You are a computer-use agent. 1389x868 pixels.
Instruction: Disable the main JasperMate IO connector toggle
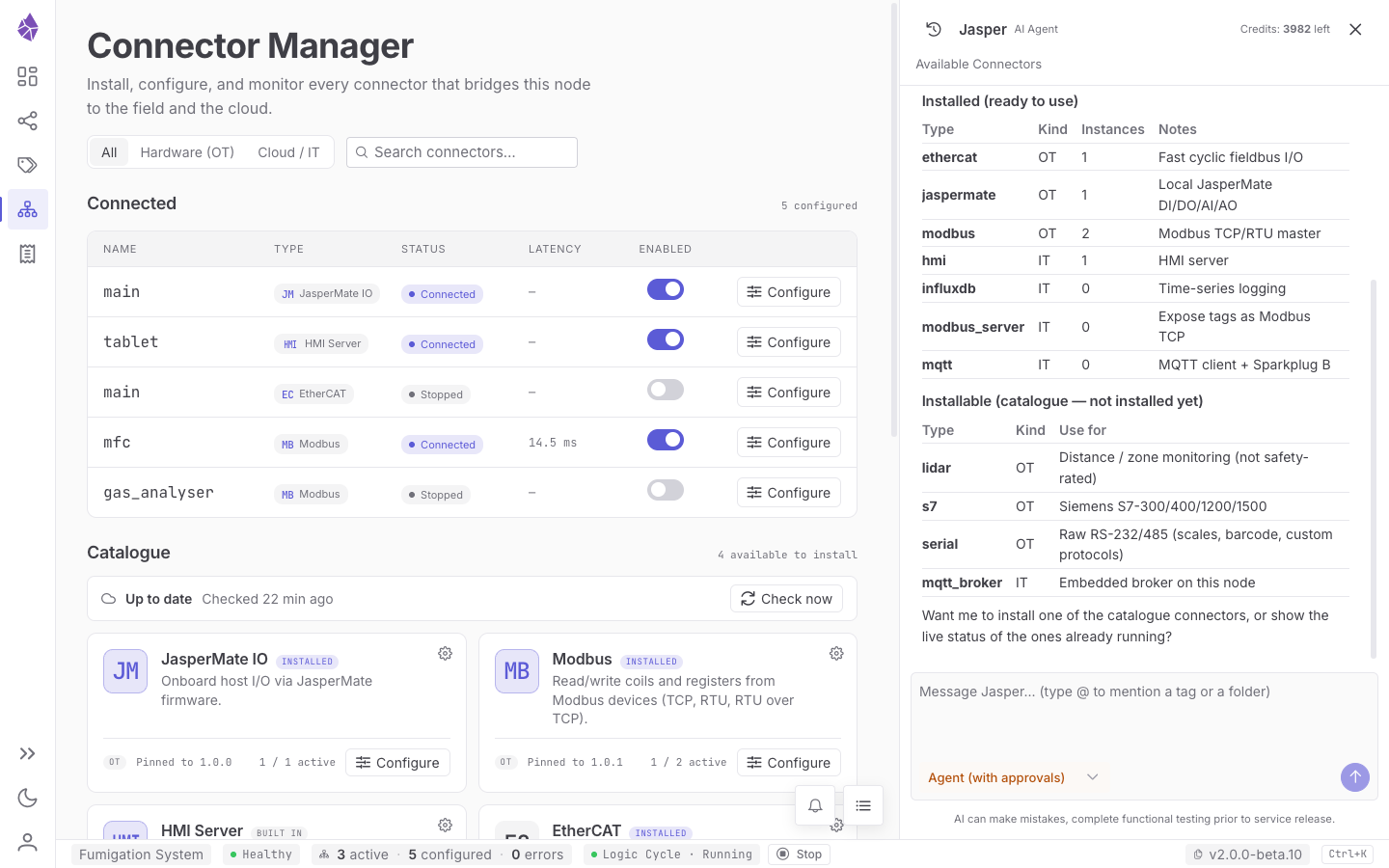pyautogui.click(x=666, y=289)
